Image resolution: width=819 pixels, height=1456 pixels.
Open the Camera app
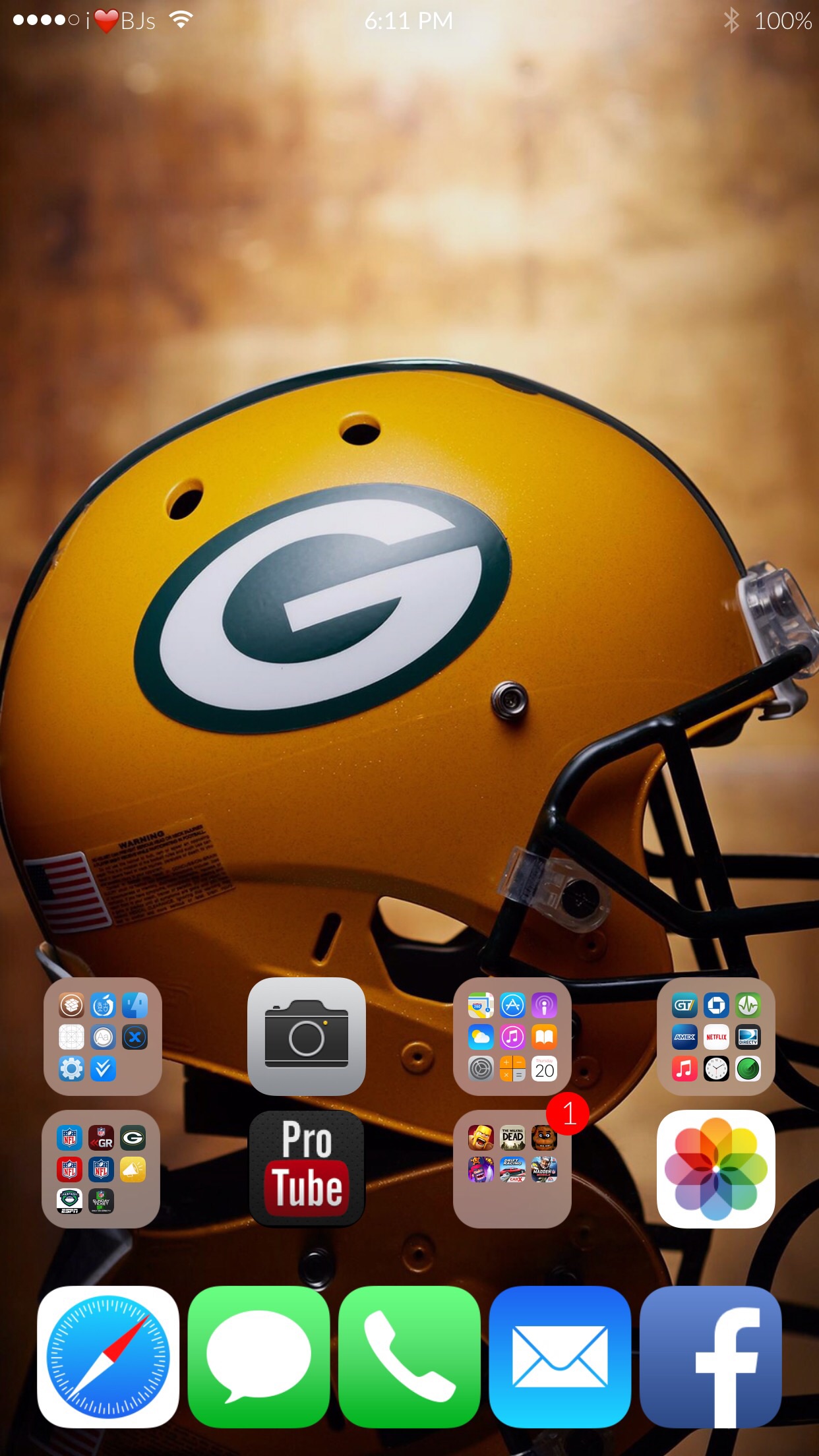[307, 1036]
